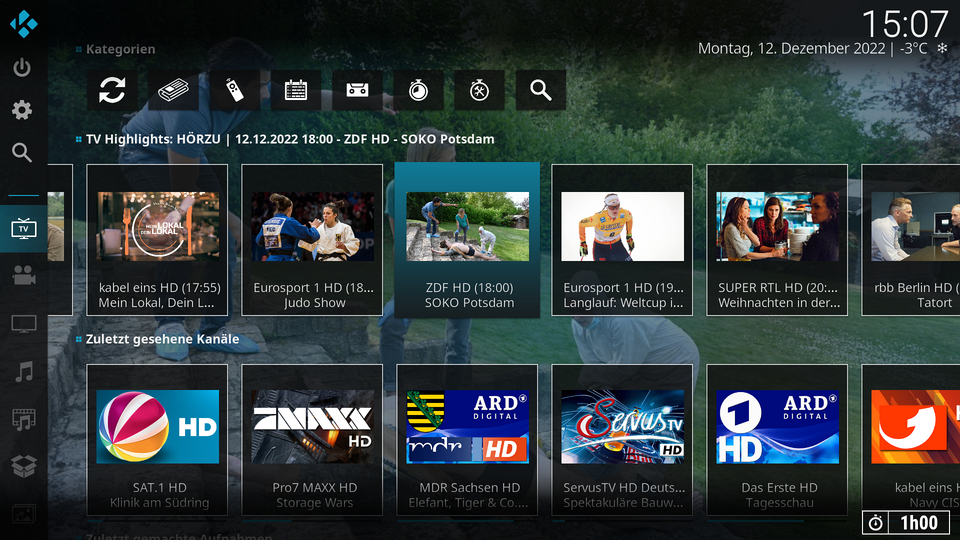Viewport: 960px width, 540px height.
Task: Switch to SAT.1 HD channel
Action: click(157, 440)
